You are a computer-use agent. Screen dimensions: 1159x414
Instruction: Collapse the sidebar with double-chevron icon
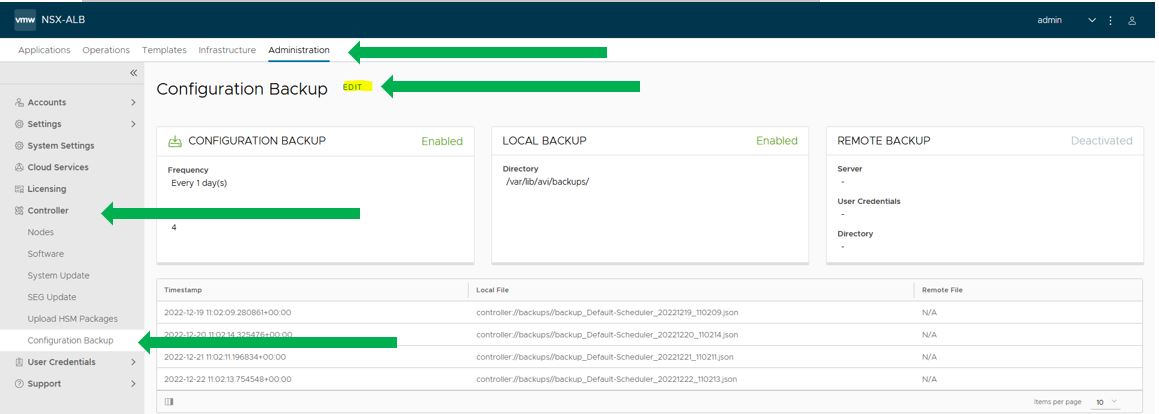[x=134, y=72]
